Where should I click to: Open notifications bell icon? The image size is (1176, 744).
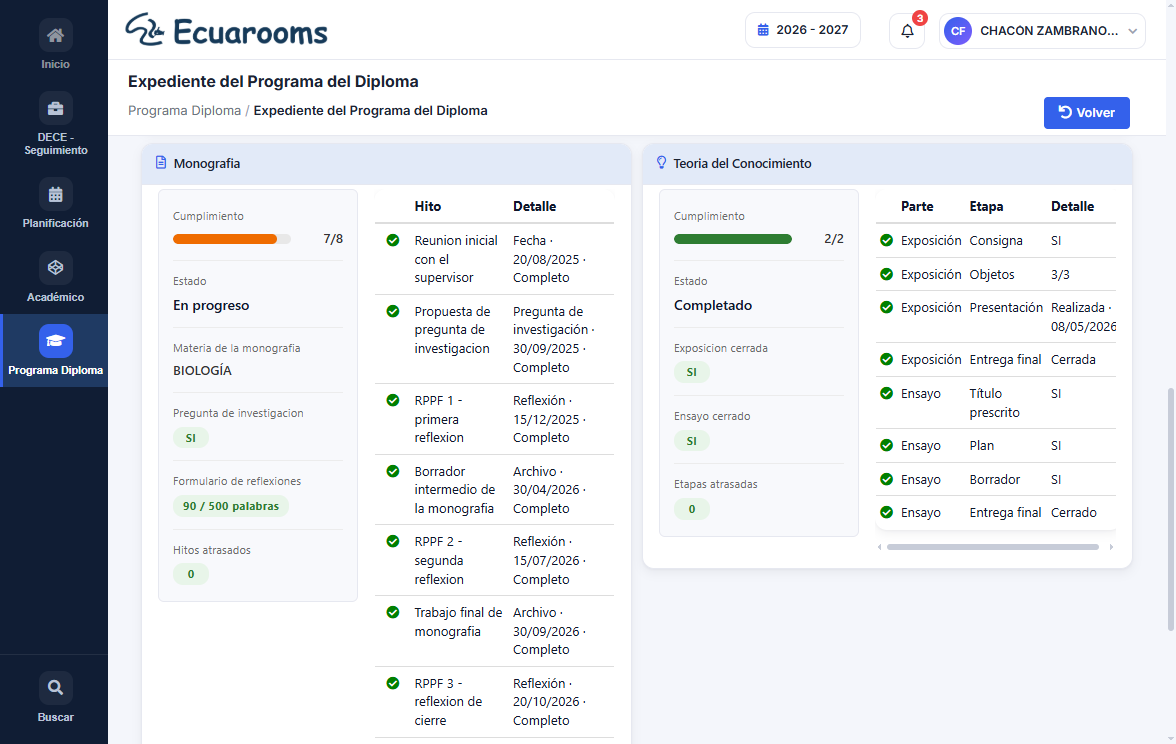coord(907,31)
